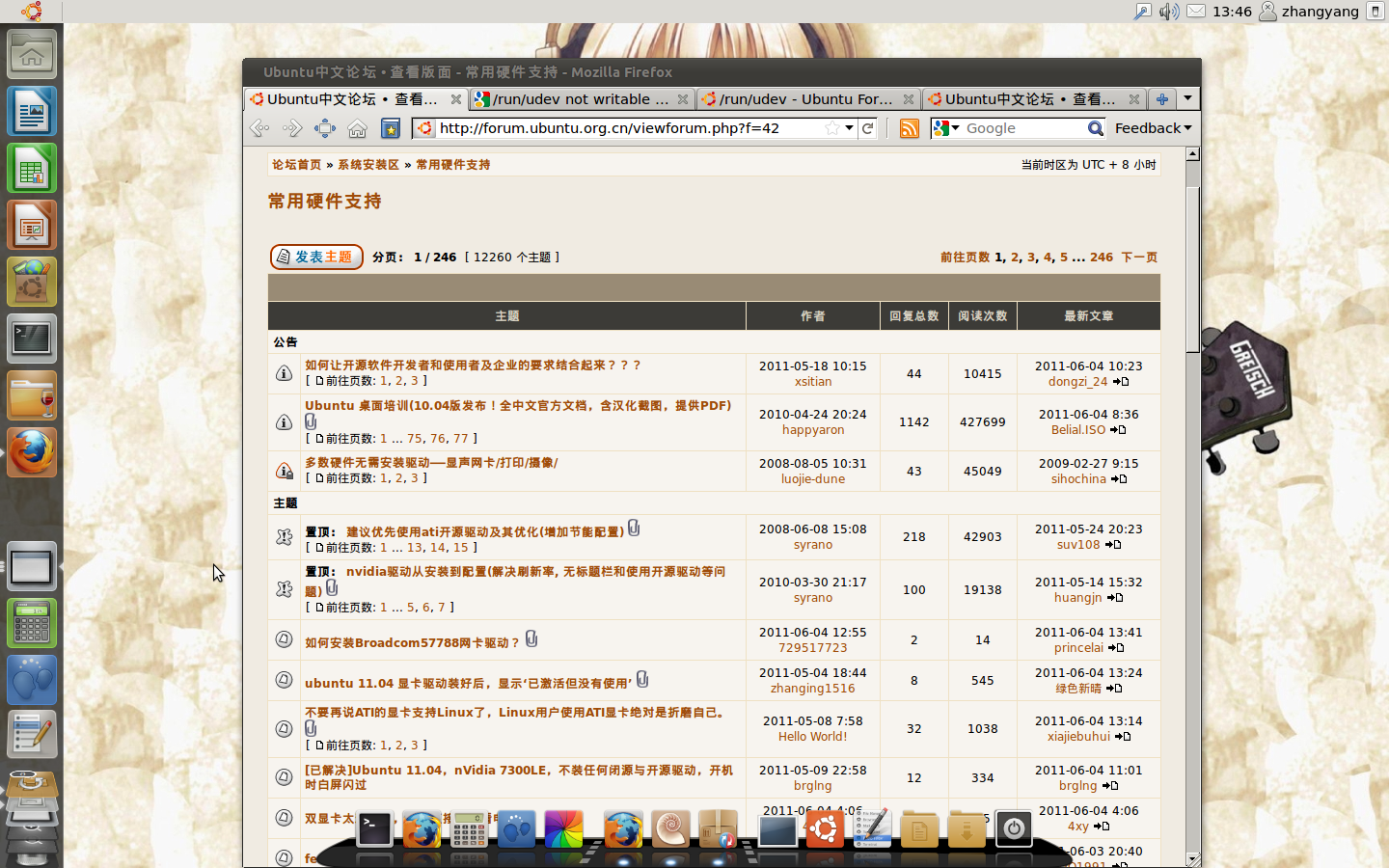The width and height of the screenshot is (1389, 868).
Task: Click the power button icon in dock
Action: point(1014,829)
